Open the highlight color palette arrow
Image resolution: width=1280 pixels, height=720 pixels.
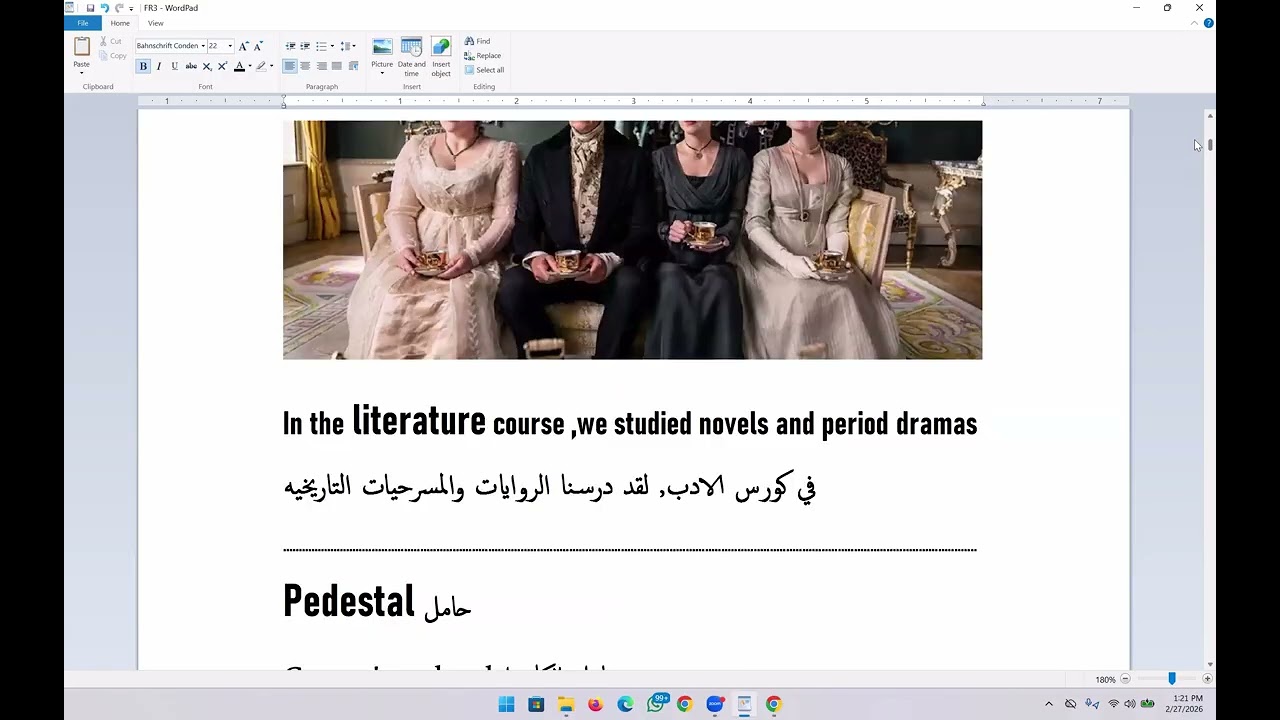pyautogui.click(x=271, y=66)
